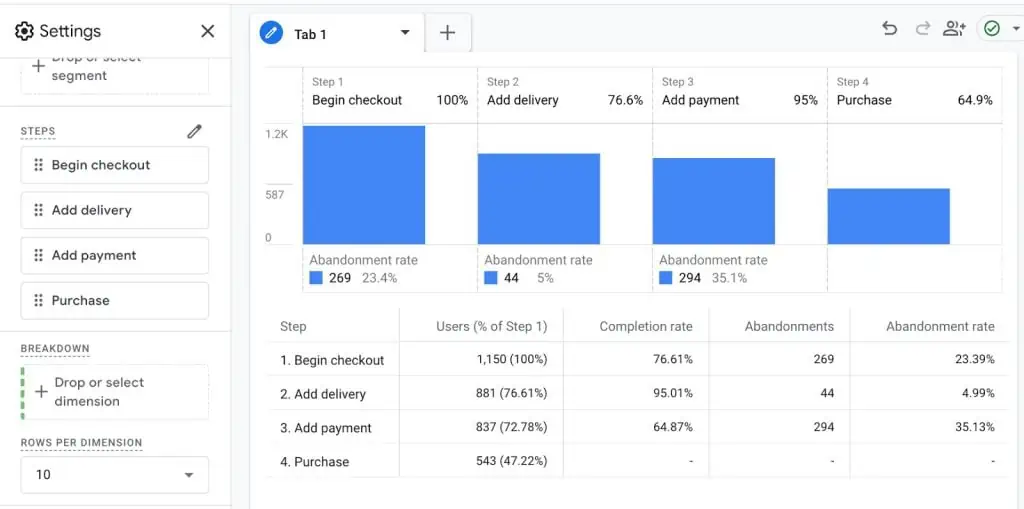Click the Settings gear icon

24,31
